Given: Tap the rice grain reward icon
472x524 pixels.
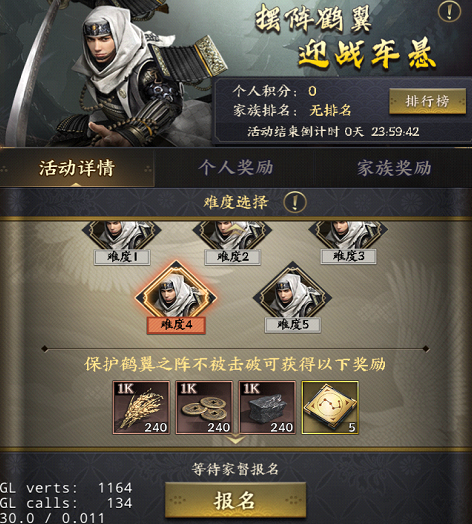Looking at the screenshot, I should 141,407.
